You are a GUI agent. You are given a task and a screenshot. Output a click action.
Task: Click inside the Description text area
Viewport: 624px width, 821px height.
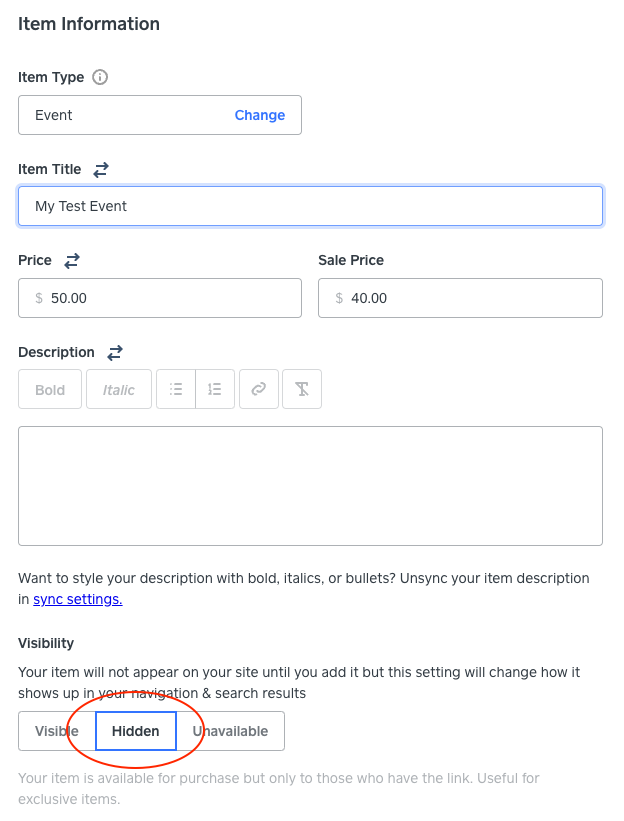tap(310, 486)
